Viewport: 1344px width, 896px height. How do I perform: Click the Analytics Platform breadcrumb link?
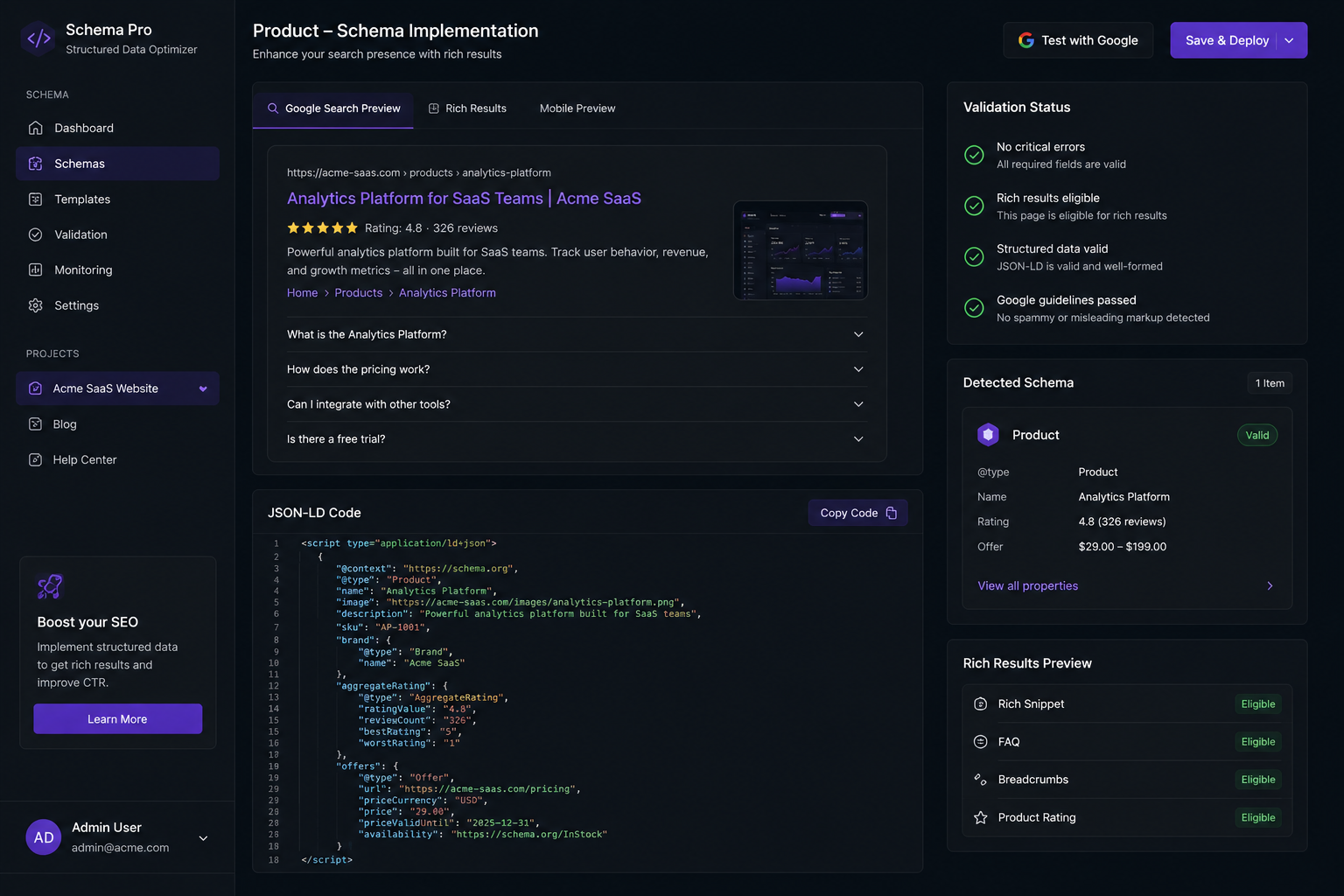click(447, 293)
